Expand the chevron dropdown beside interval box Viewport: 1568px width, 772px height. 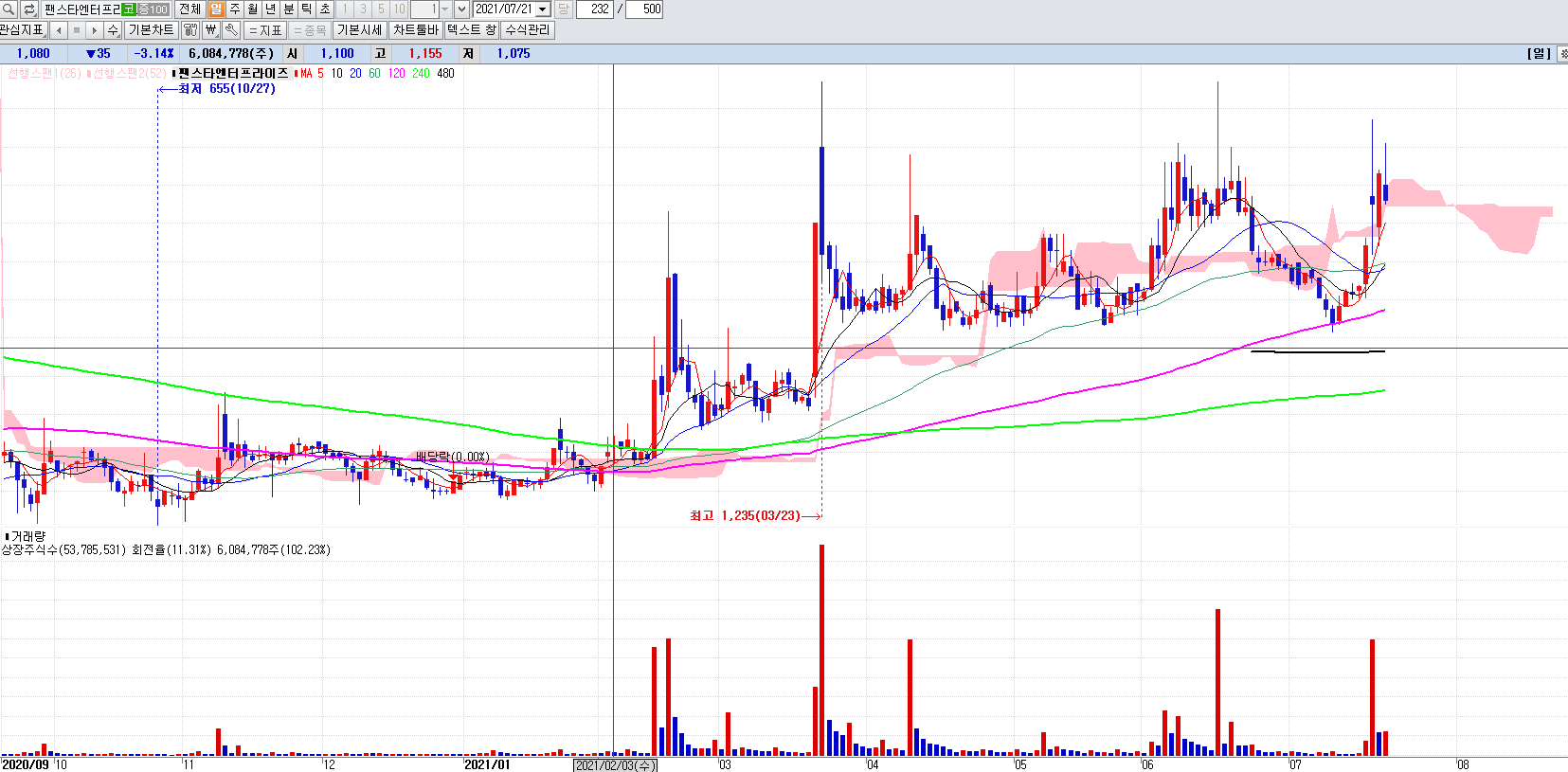[461, 9]
